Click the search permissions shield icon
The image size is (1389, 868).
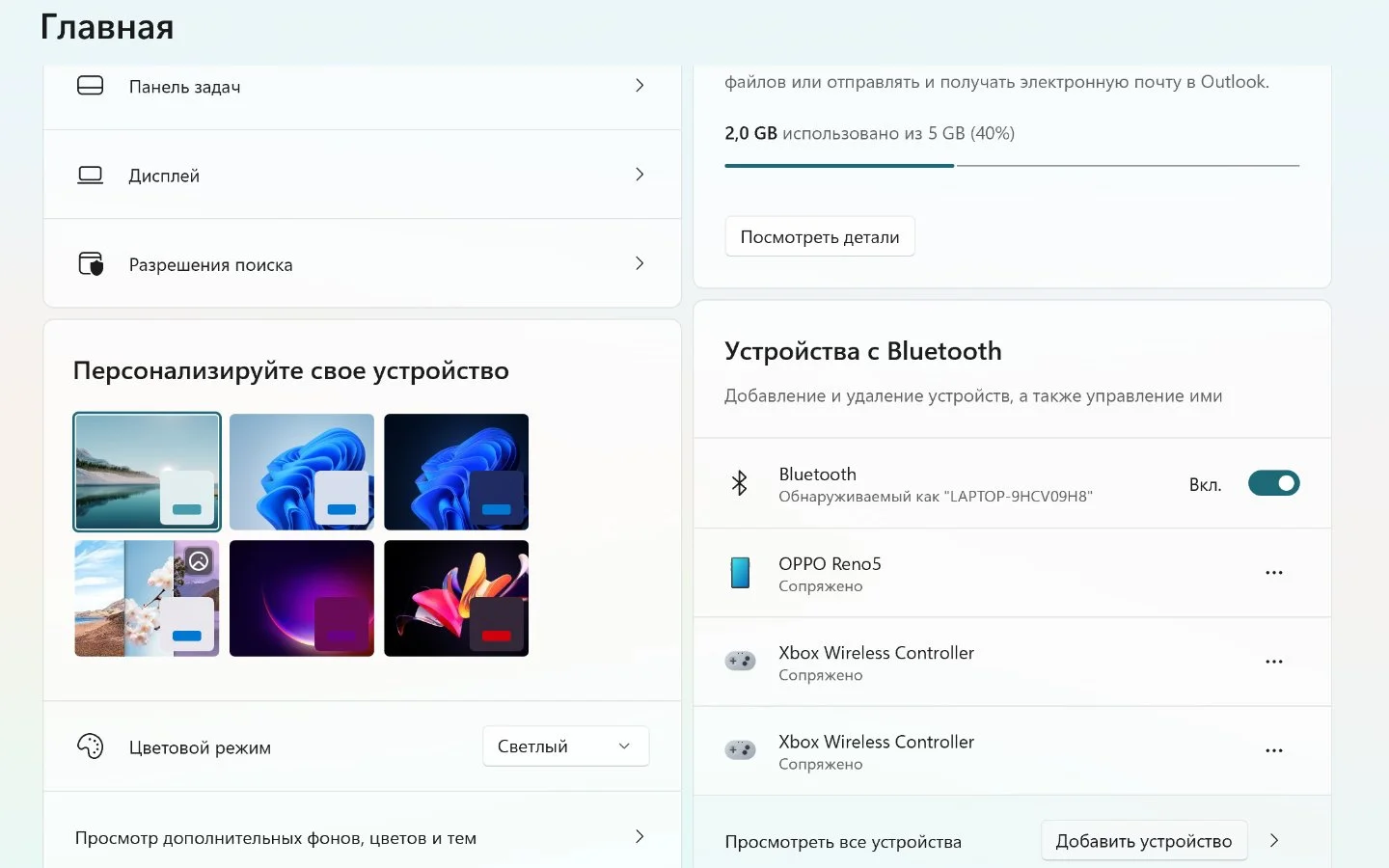click(90, 263)
